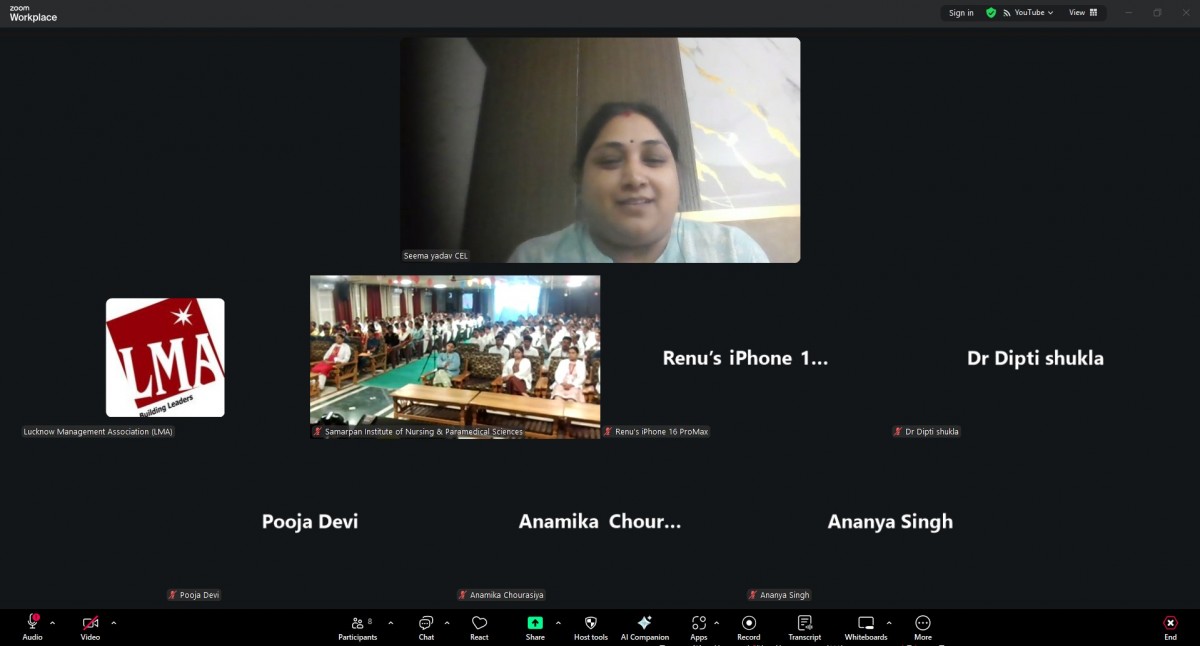This screenshot has height=646, width=1200.
Task: Open Host tools shield icon
Action: click(590, 625)
